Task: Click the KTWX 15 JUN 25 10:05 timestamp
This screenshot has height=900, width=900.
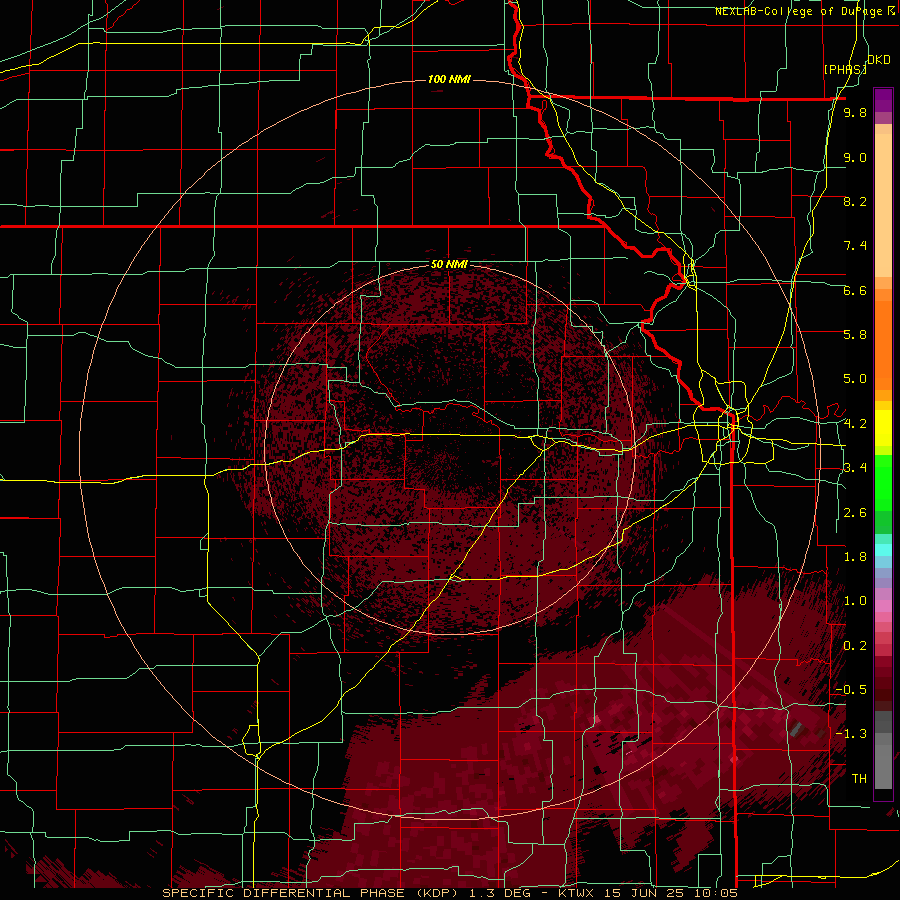Action: (648, 893)
